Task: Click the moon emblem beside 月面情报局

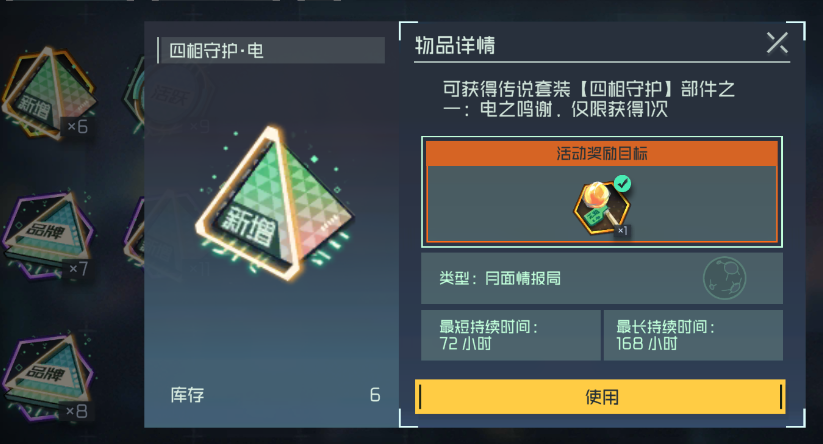Action: click(x=724, y=278)
